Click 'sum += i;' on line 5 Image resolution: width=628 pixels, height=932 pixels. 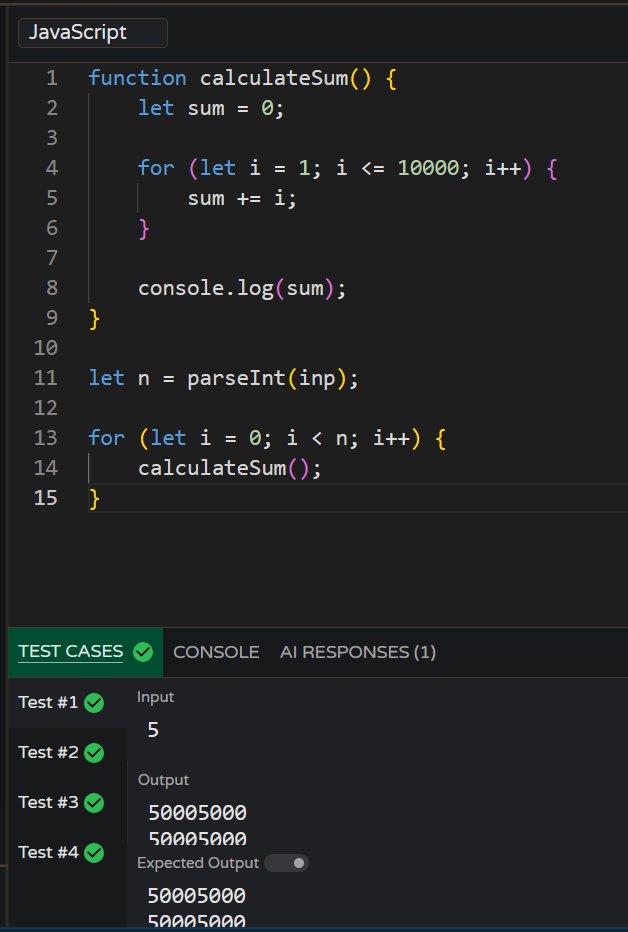point(242,198)
